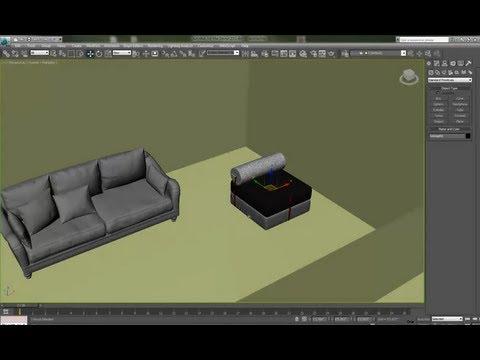Toggle the Spinner Snap button
480x360 pixels.
(192, 54)
